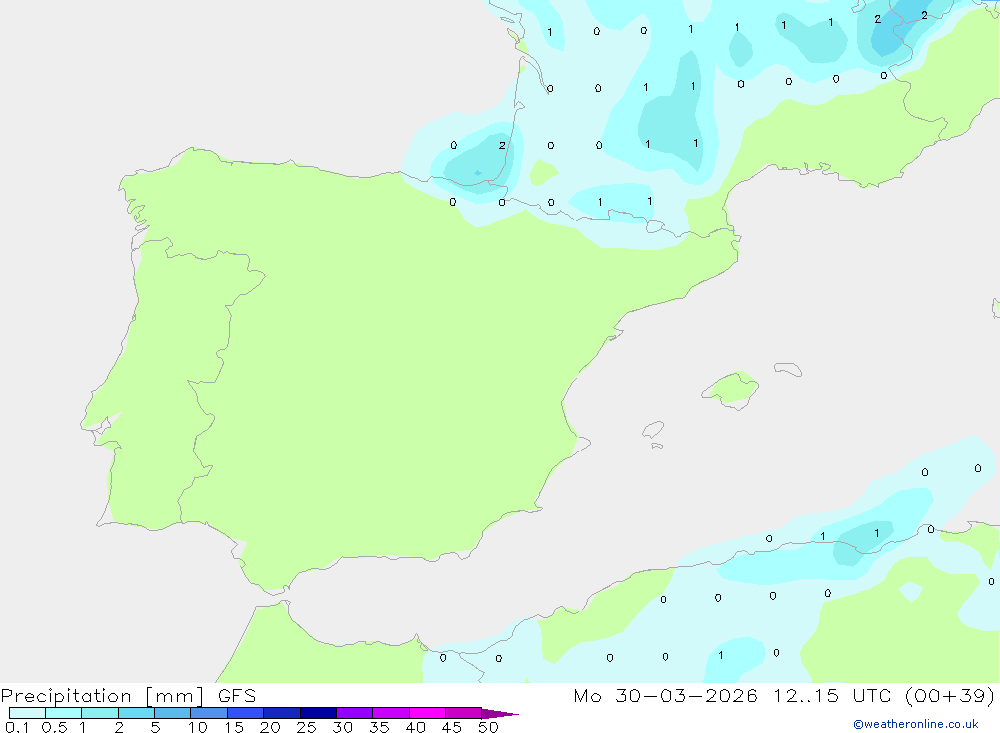Click the '15' legend scale label
This screenshot has width=1000, height=733.
pyautogui.click(x=233, y=727)
